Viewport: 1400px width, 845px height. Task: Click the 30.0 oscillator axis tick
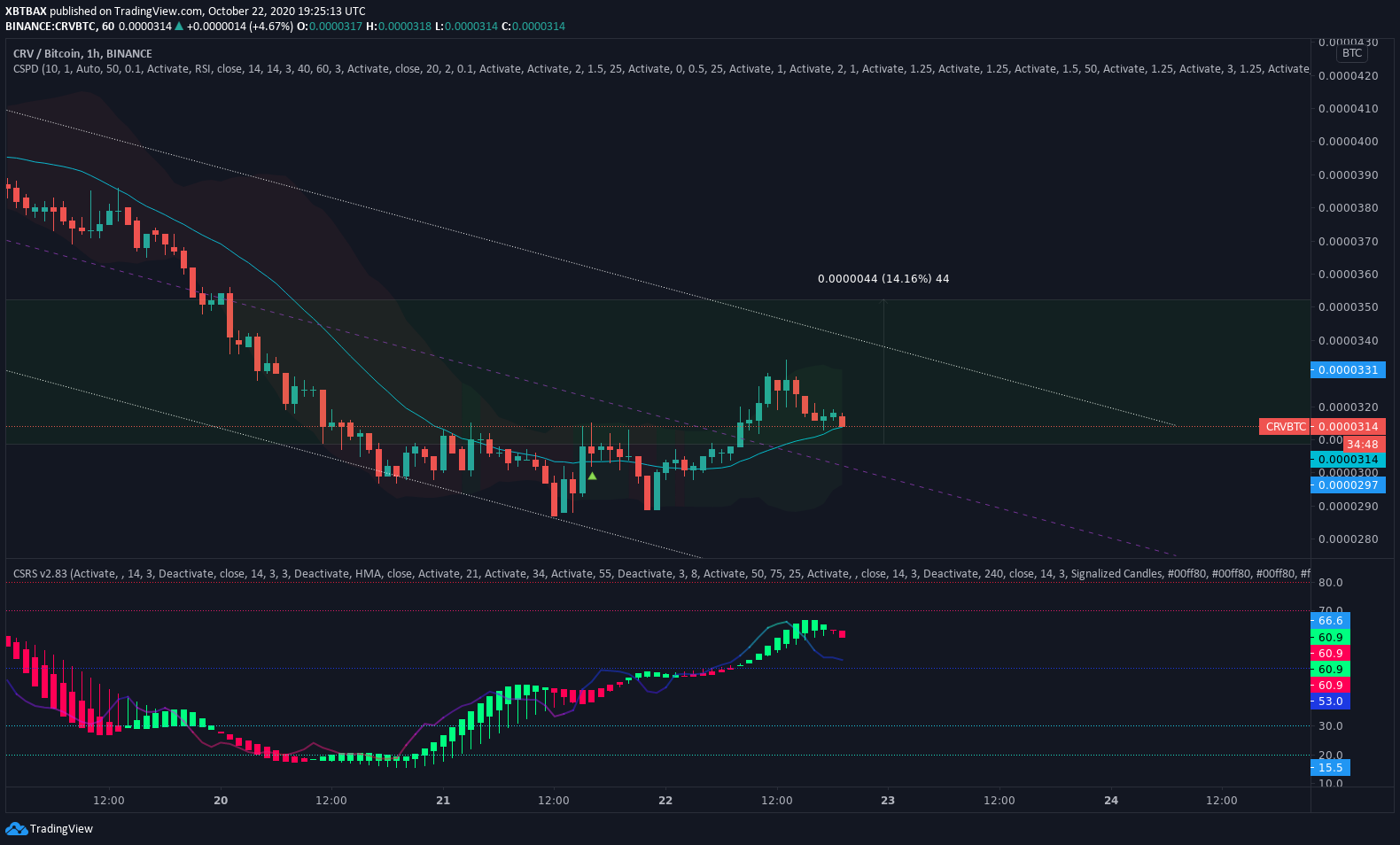[1331, 726]
